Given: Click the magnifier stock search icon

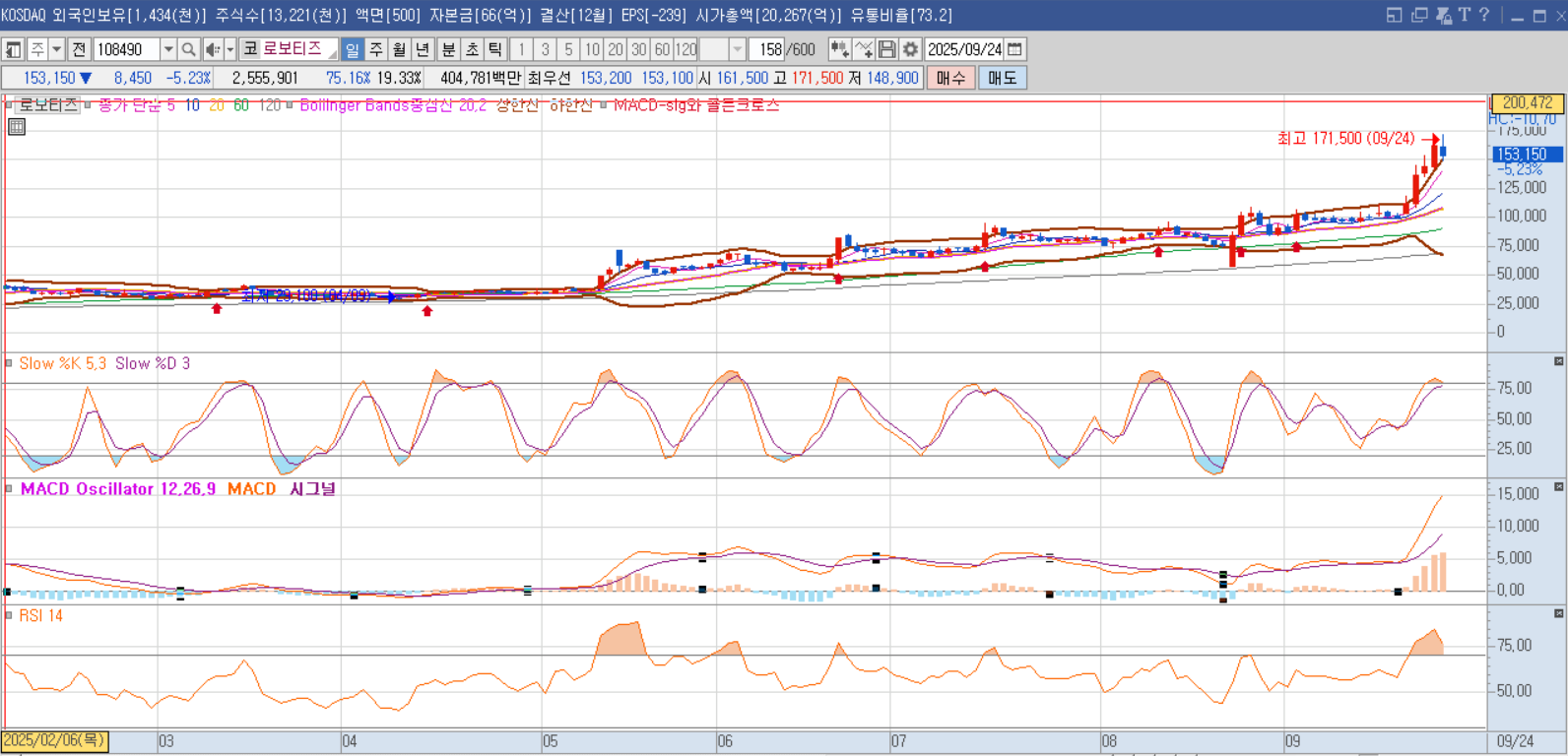Looking at the screenshot, I should point(188,49).
